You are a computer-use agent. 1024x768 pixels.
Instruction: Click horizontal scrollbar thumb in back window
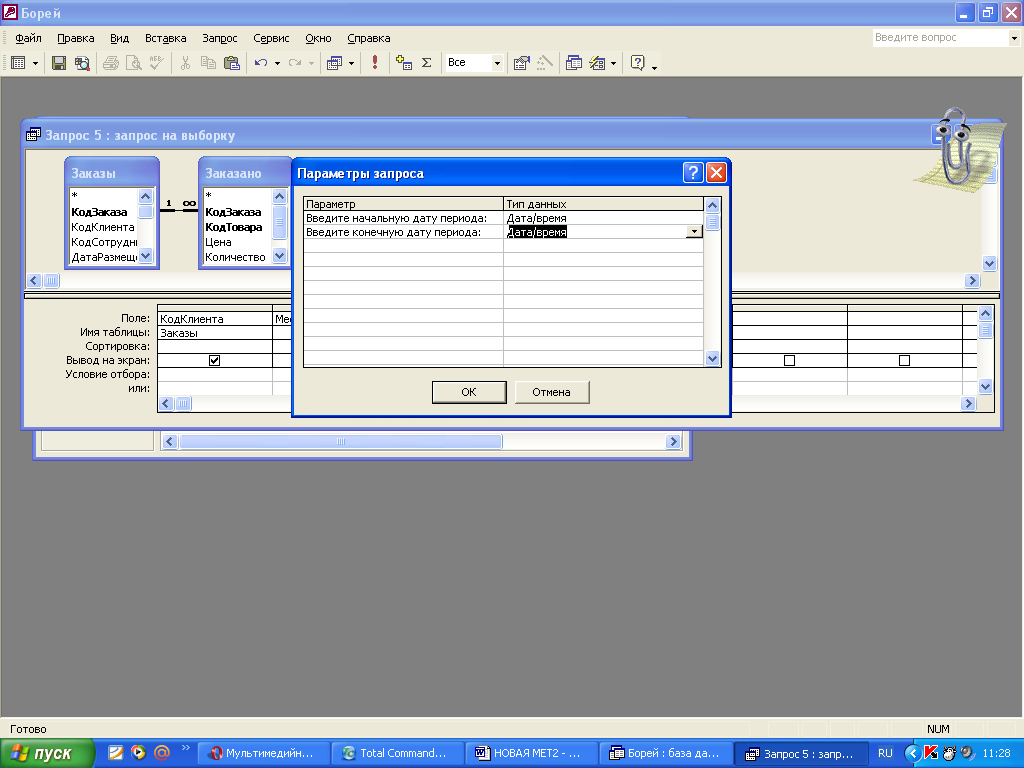coord(340,441)
